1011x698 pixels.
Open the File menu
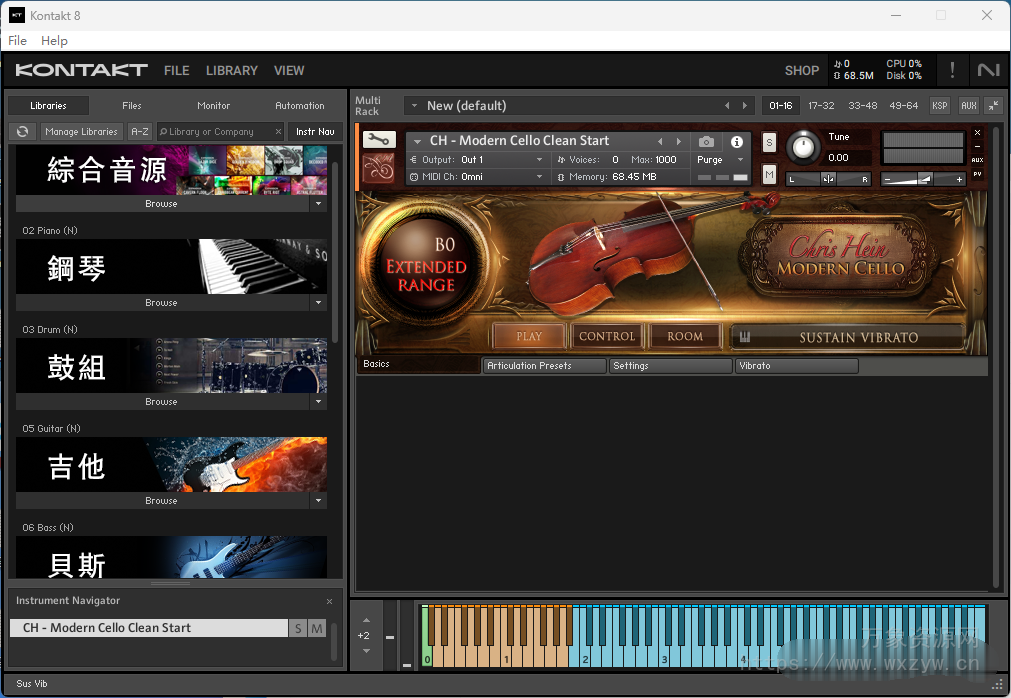coord(17,41)
